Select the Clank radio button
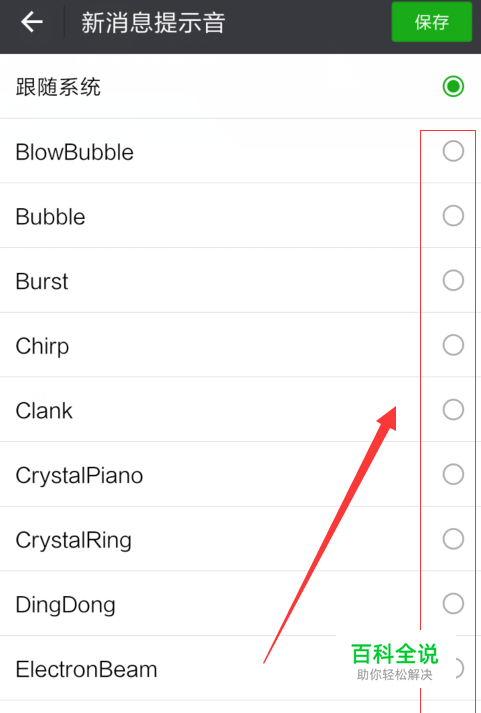 (453, 410)
